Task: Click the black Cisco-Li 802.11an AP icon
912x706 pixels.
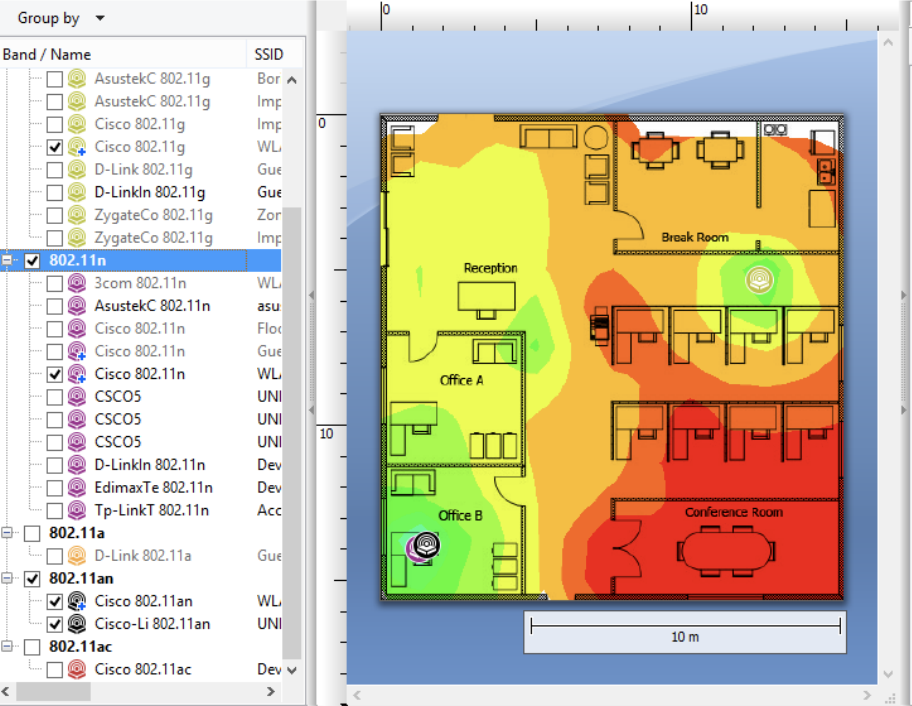Action: click(x=75, y=624)
